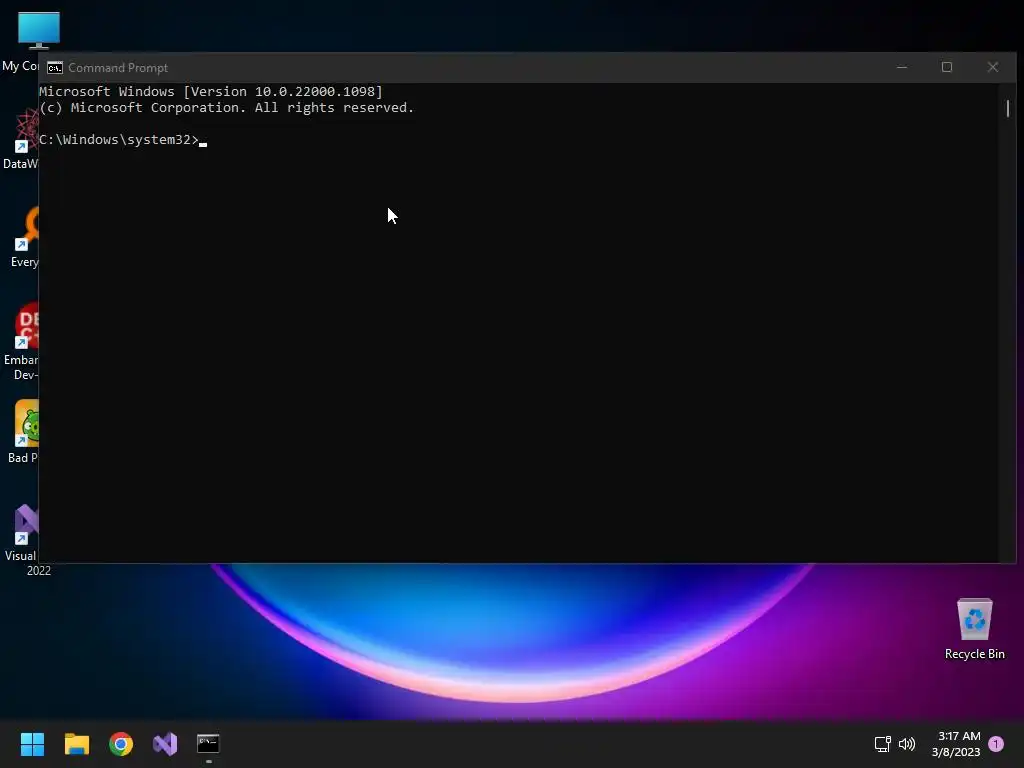This screenshot has height=768, width=1024.
Task: Open the volume speaker tray icon
Action: pos(907,744)
